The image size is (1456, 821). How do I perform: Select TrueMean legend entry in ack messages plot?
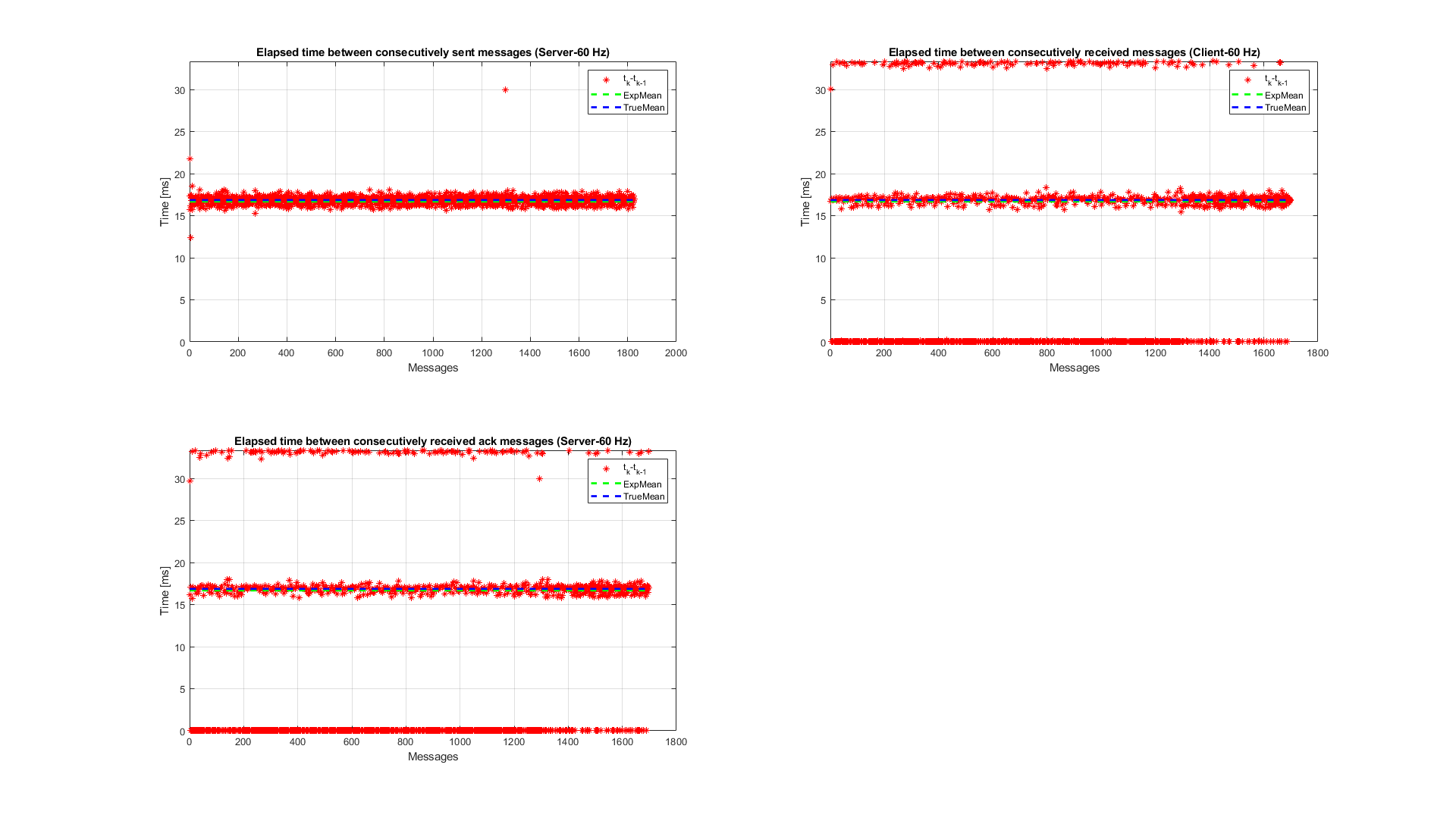click(643, 497)
